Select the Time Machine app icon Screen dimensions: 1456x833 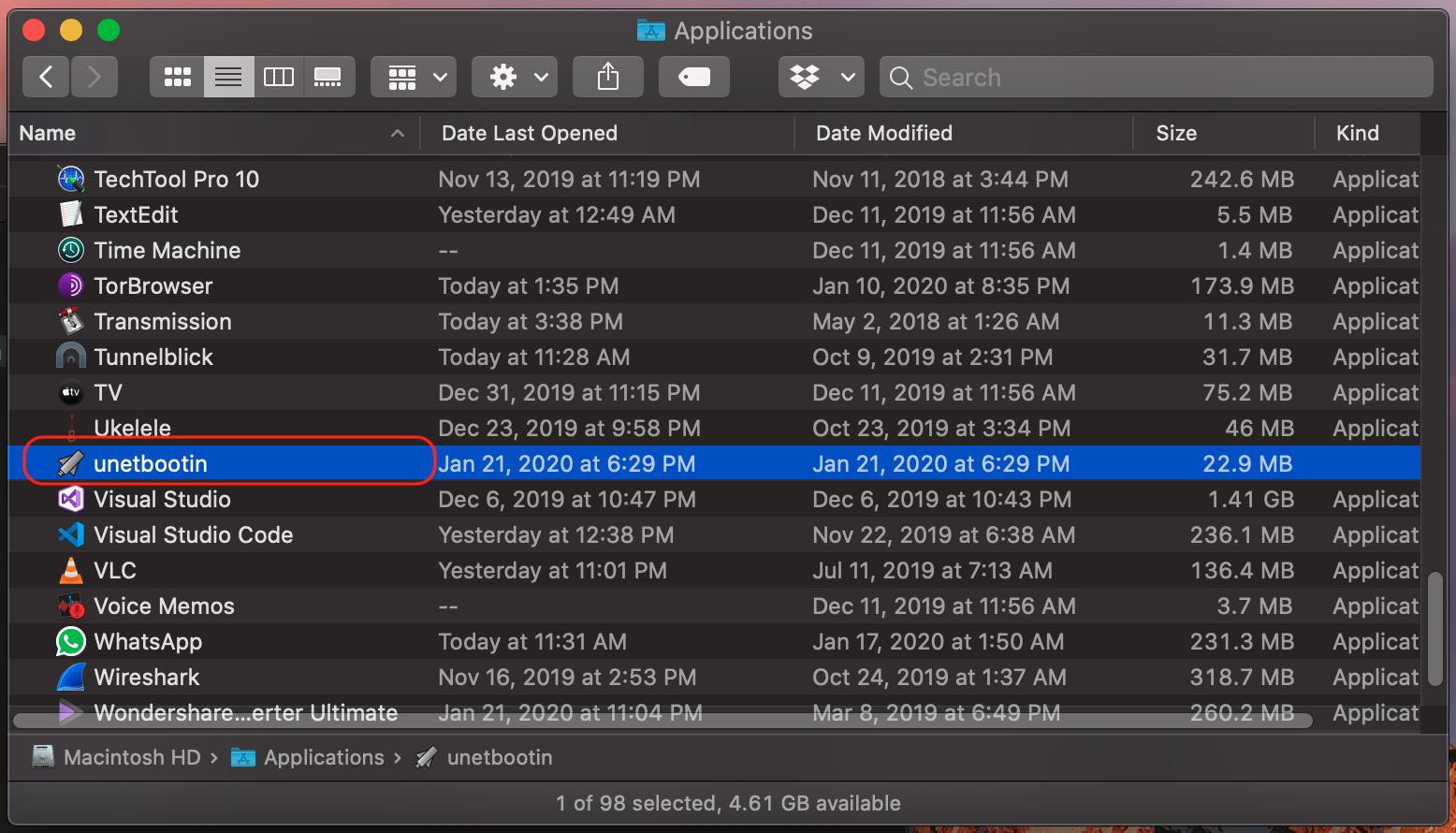[x=71, y=250]
